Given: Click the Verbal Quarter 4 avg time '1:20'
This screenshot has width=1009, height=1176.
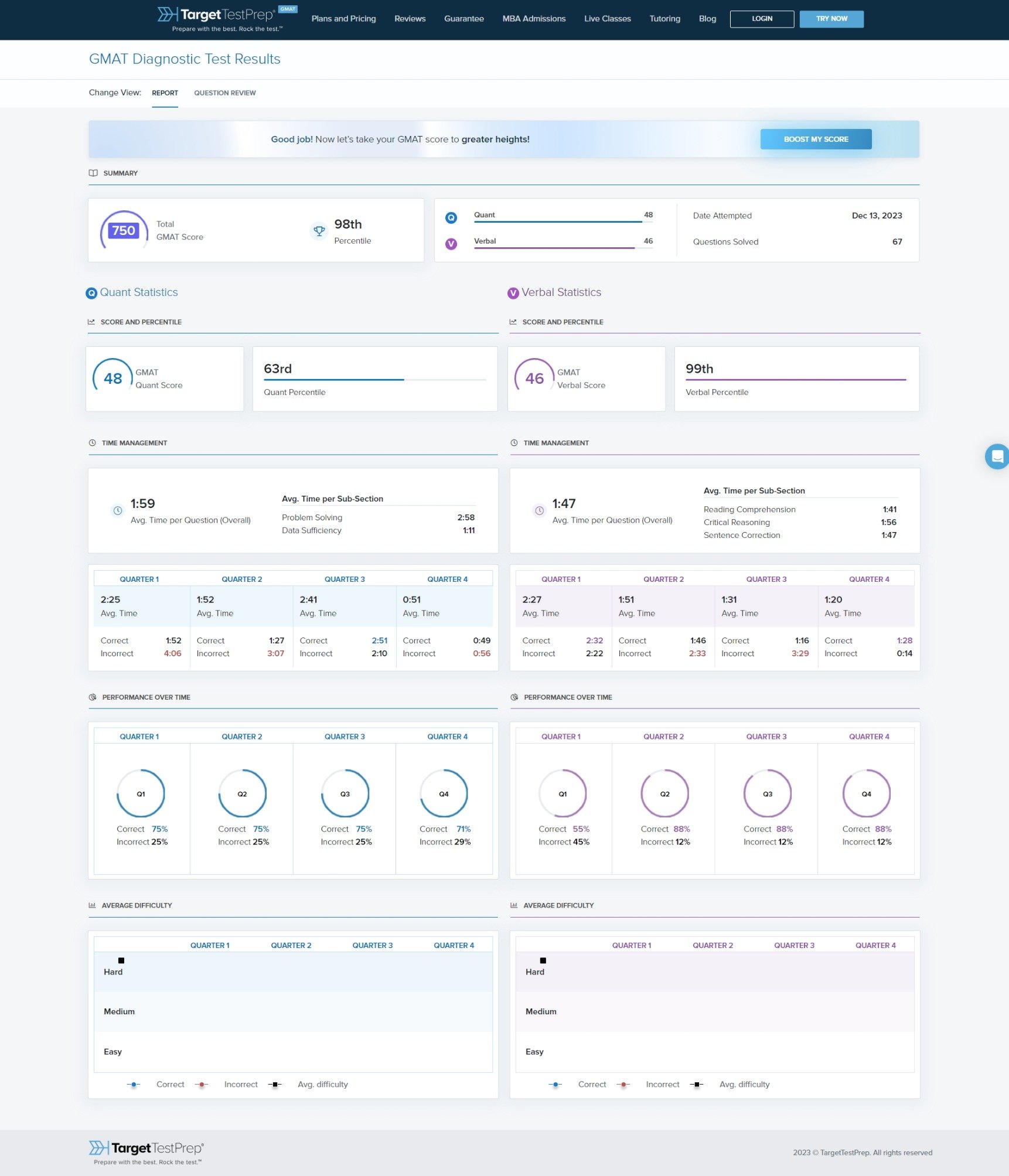Looking at the screenshot, I should pos(833,599).
